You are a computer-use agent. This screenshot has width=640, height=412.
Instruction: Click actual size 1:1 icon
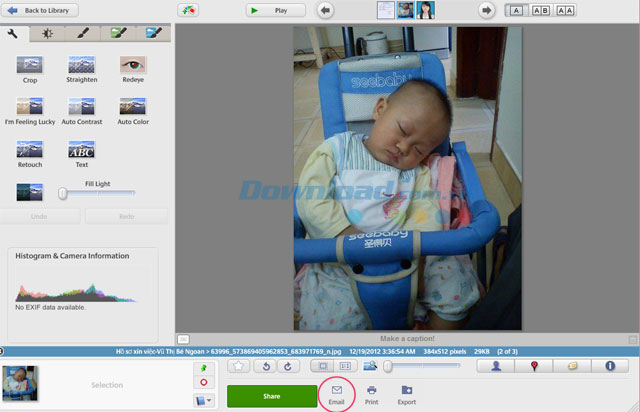click(x=345, y=366)
